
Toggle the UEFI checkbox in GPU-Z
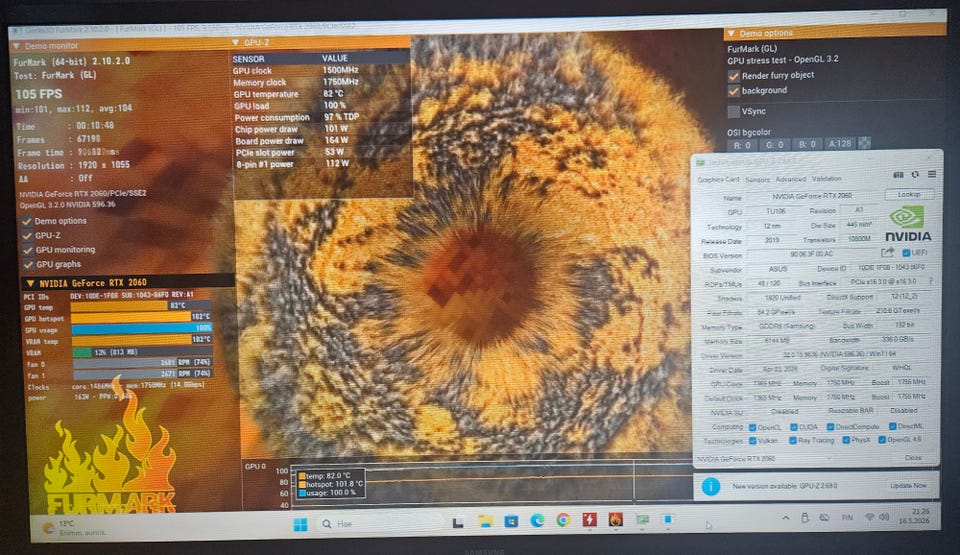(x=906, y=252)
